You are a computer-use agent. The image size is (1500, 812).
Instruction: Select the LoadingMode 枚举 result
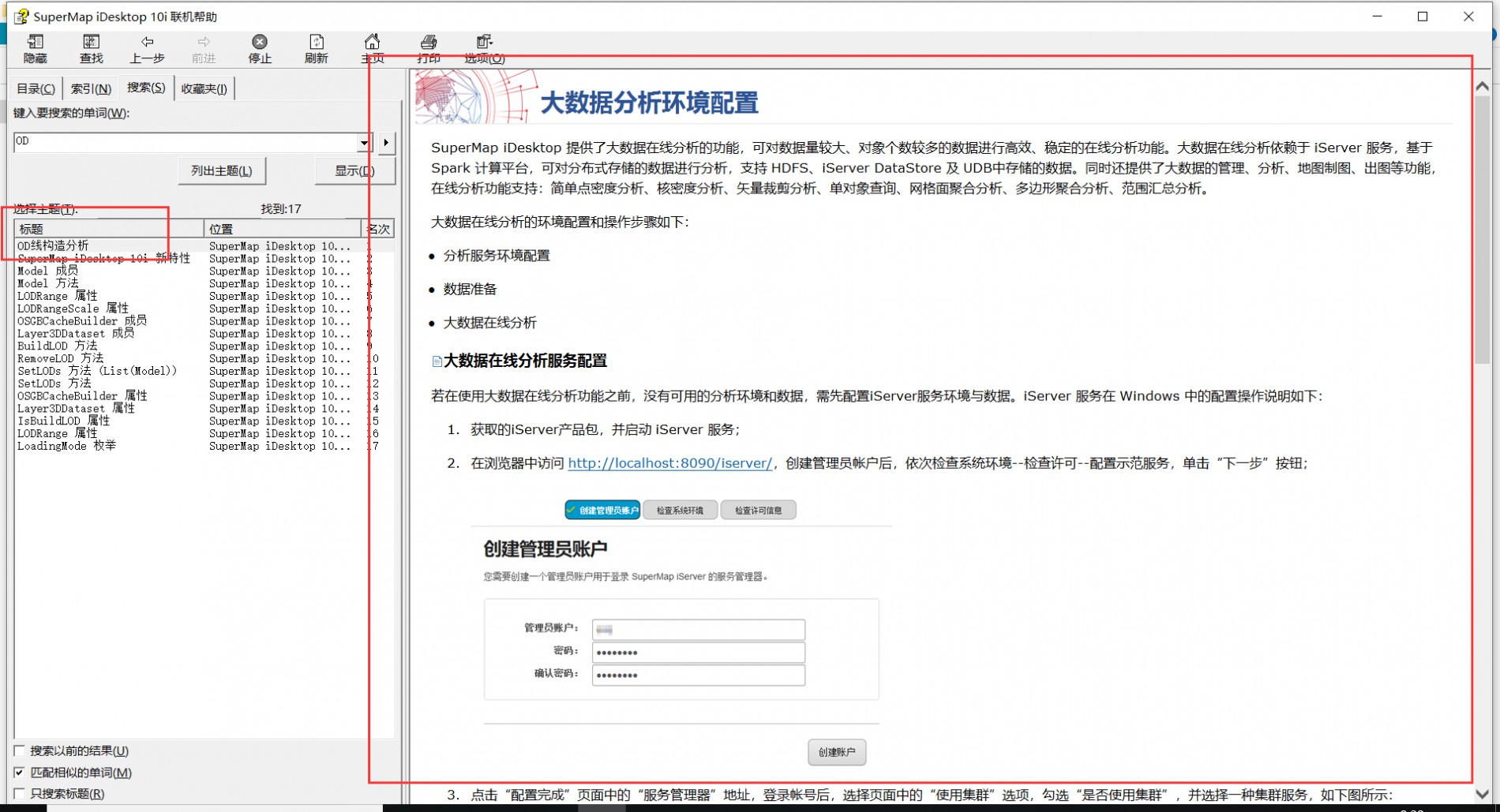(66, 447)
